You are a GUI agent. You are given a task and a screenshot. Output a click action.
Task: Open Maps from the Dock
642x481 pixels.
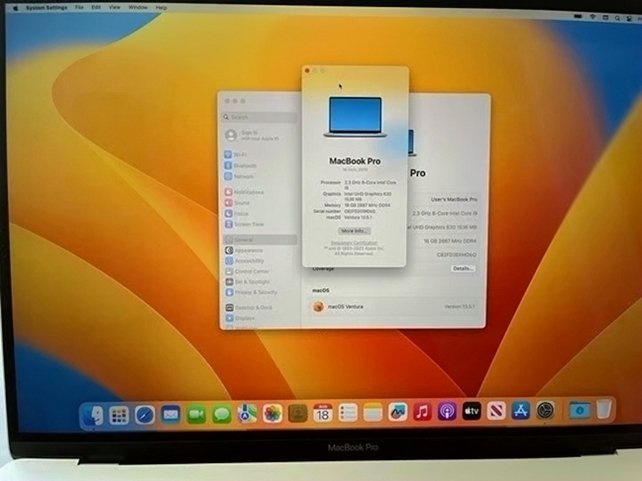tap(247, 414)
